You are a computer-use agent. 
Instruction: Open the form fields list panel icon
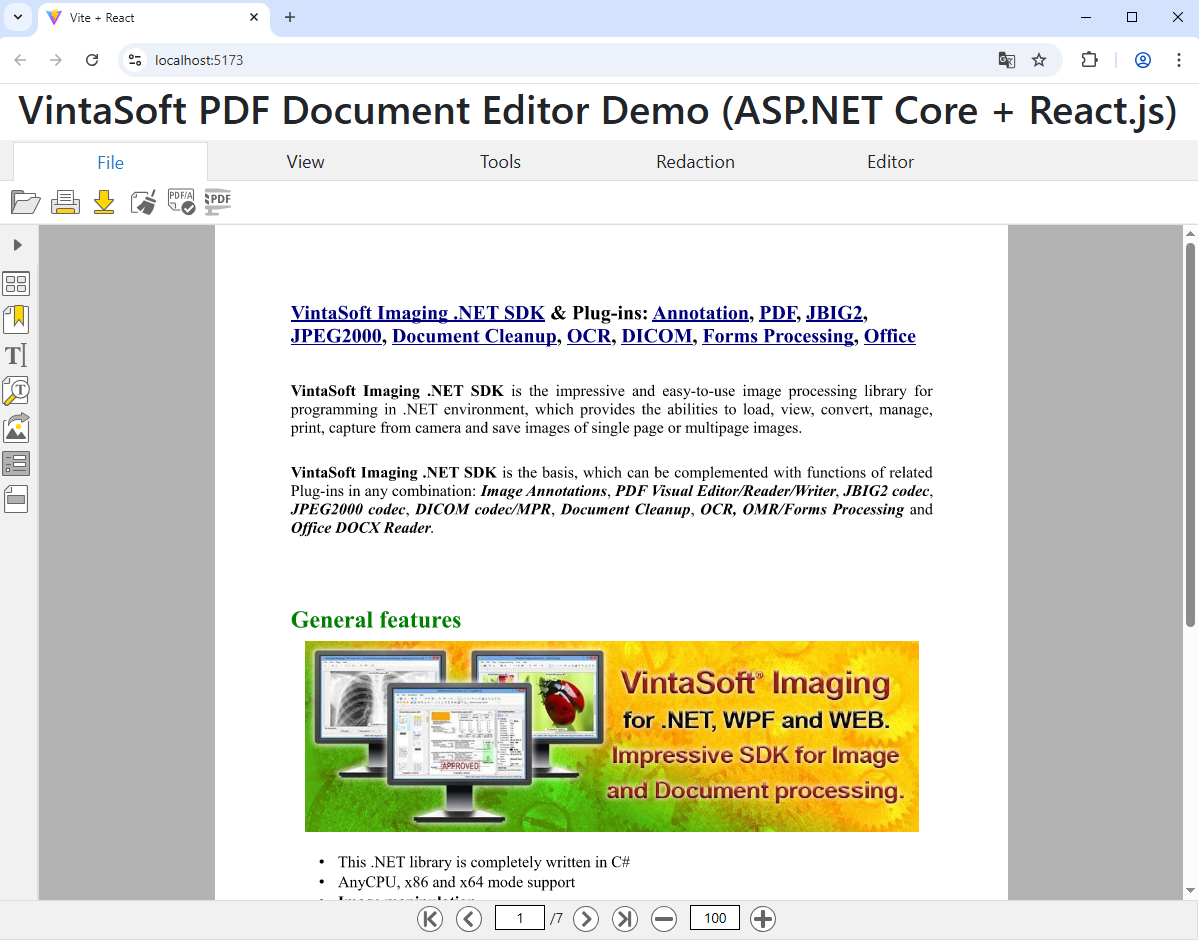pos(16,463)
